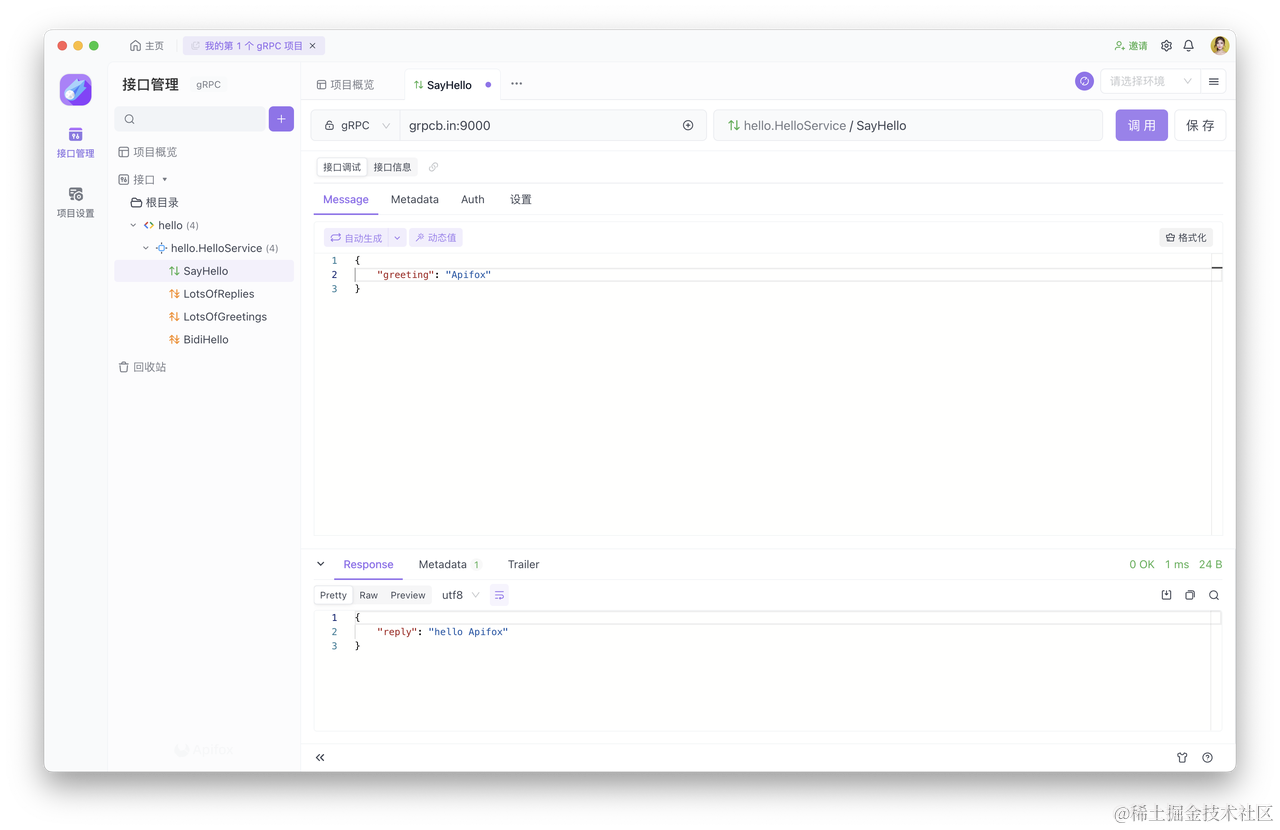Click the Apifox logo icon in sidebar
Screen dimensions: 1280x830
tap(75, 90)
